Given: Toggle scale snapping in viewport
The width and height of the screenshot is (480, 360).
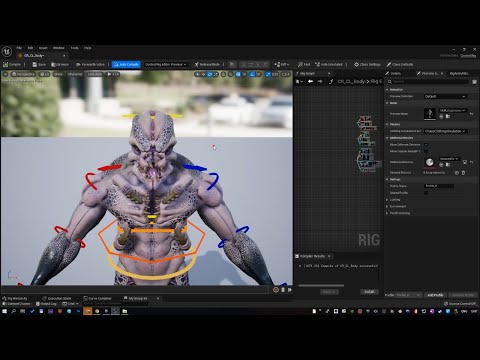Looking at the screenshot, I should [268, 74].
